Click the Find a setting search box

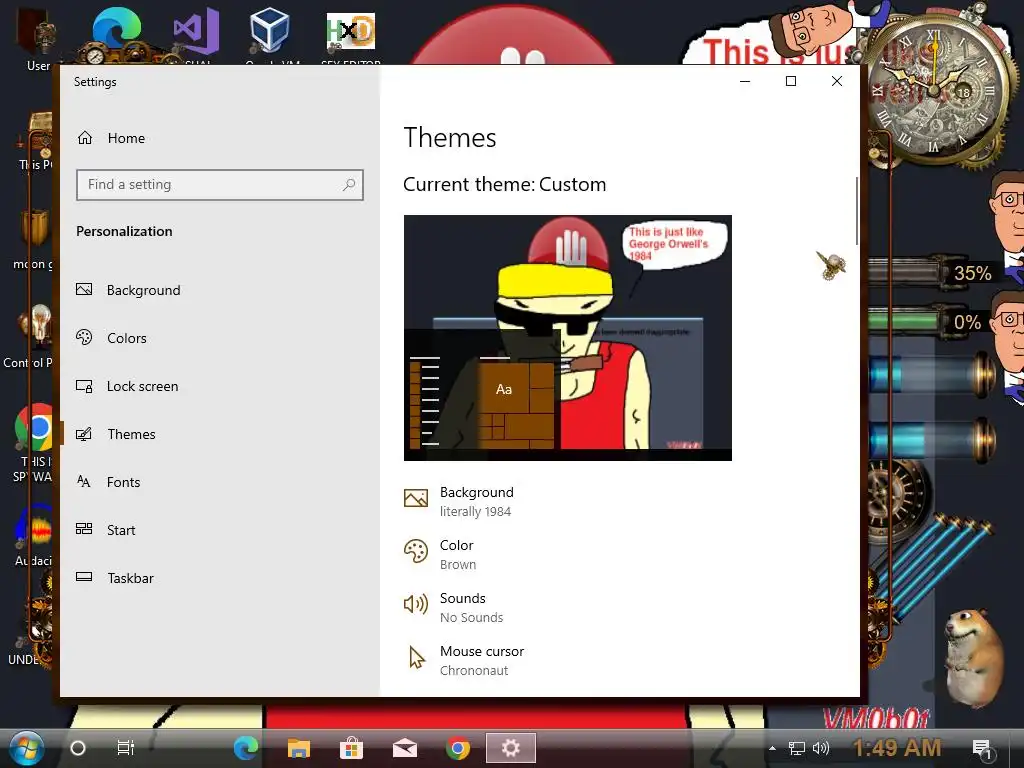pyautogui.click(x=219, y=185)
